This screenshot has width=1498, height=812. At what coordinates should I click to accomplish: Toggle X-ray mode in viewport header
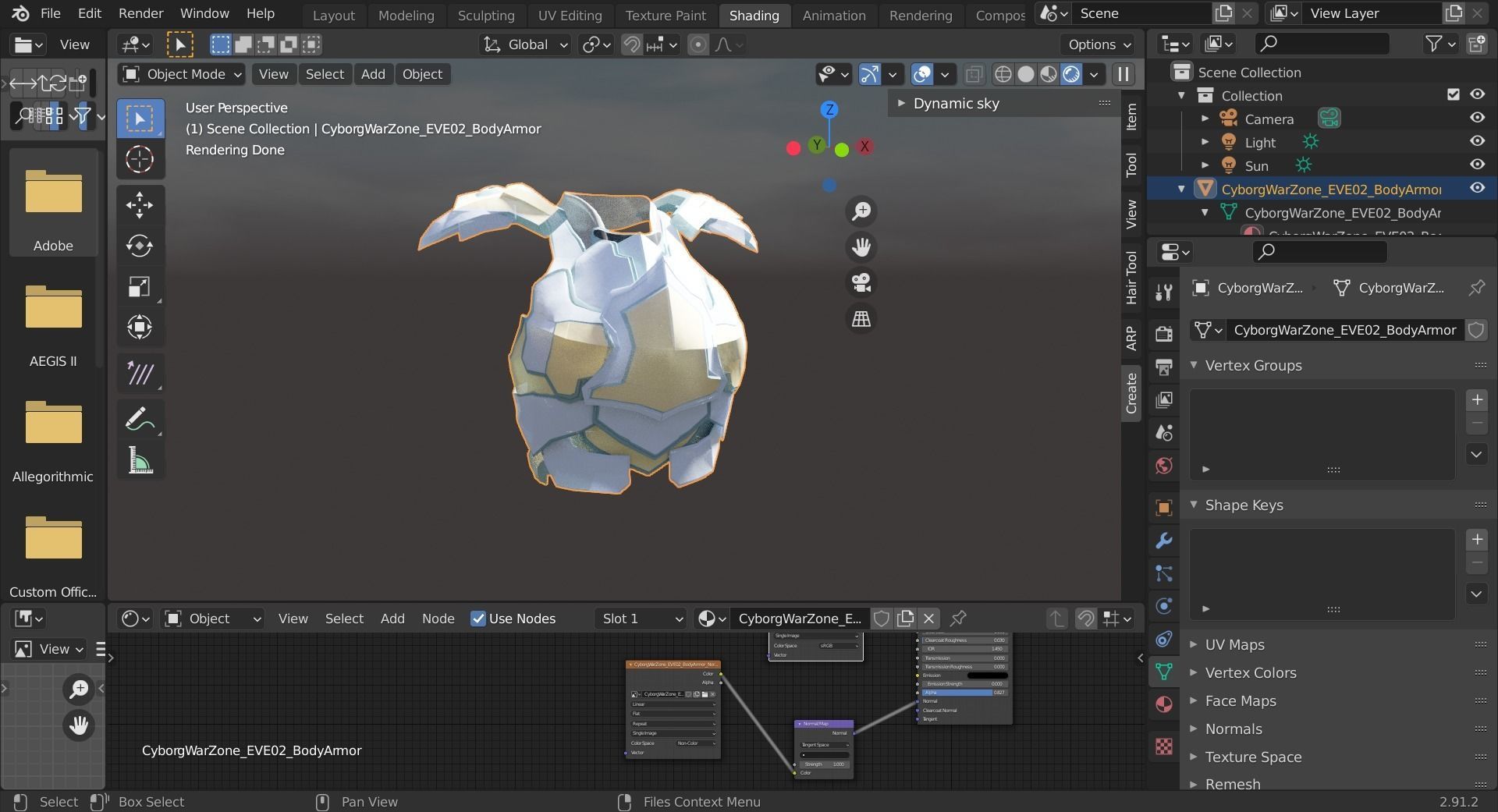[x=973, y=74]
